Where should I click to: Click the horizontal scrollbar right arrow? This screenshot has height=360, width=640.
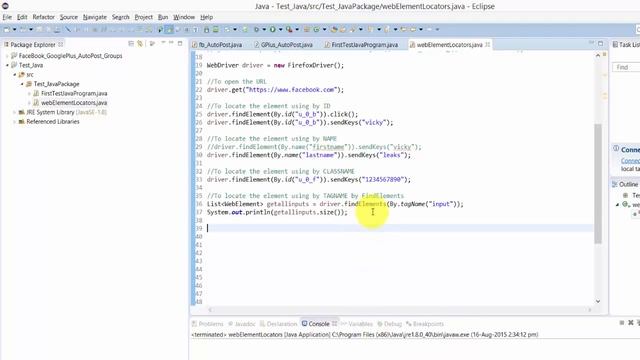click(590, 310)
